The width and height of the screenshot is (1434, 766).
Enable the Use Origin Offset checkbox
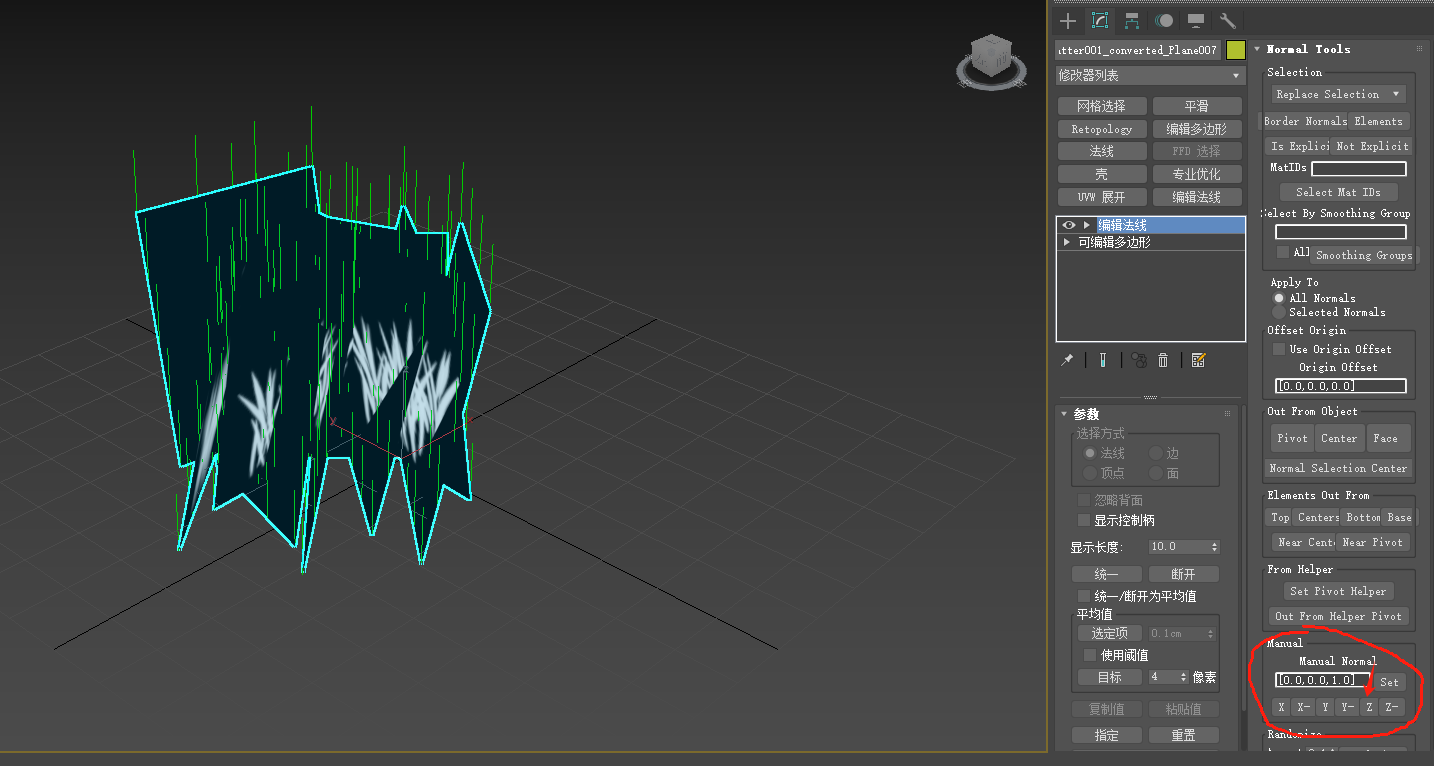click(1279, 349)
